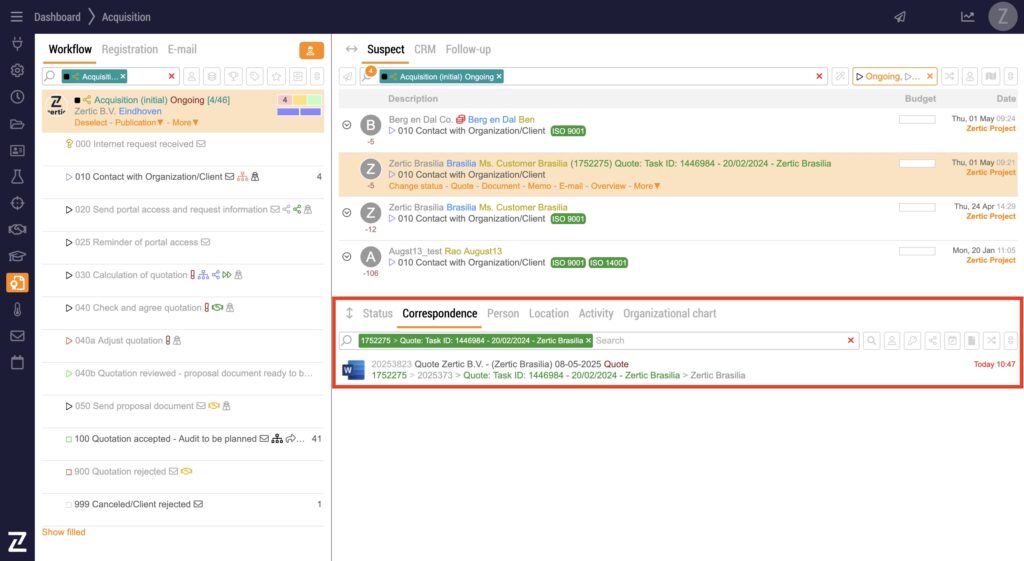Open the Word document icon for Quote Zertic B.V.

pos(353,370)
